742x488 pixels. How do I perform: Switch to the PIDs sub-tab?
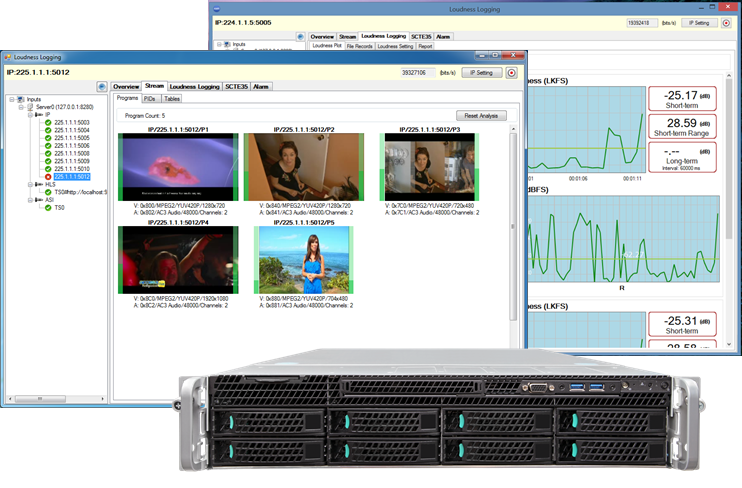pos(150,99)
